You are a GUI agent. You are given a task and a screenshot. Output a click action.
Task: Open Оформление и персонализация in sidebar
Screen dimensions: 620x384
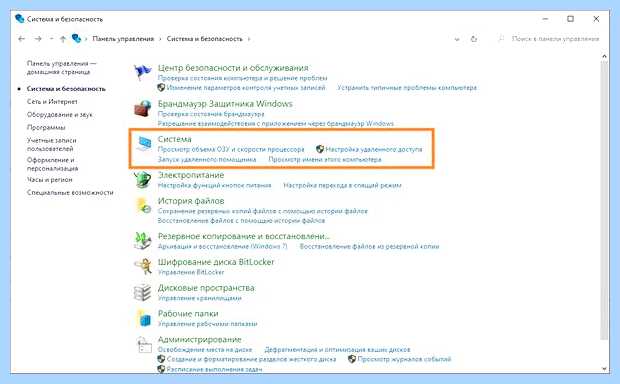tap(53, 164)
